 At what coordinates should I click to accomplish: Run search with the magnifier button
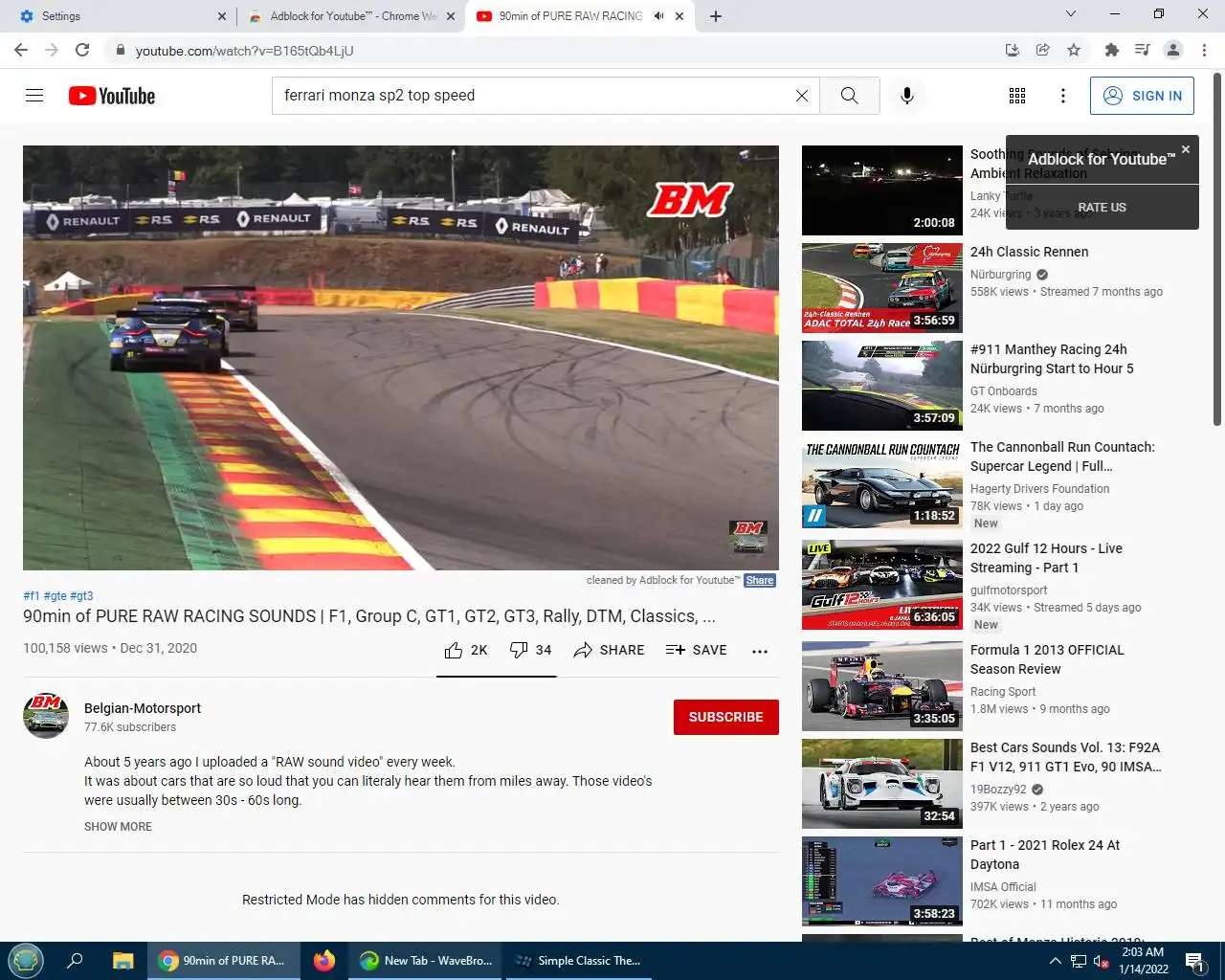pyautogui.click(x=849, y=96)
